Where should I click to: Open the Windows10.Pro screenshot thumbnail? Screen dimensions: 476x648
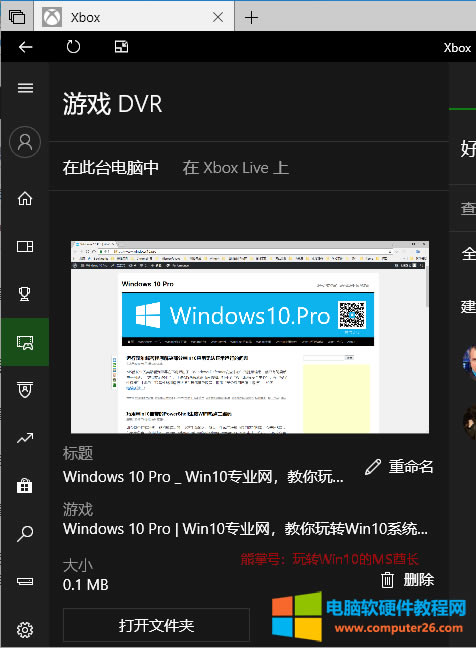click(250, 337)
